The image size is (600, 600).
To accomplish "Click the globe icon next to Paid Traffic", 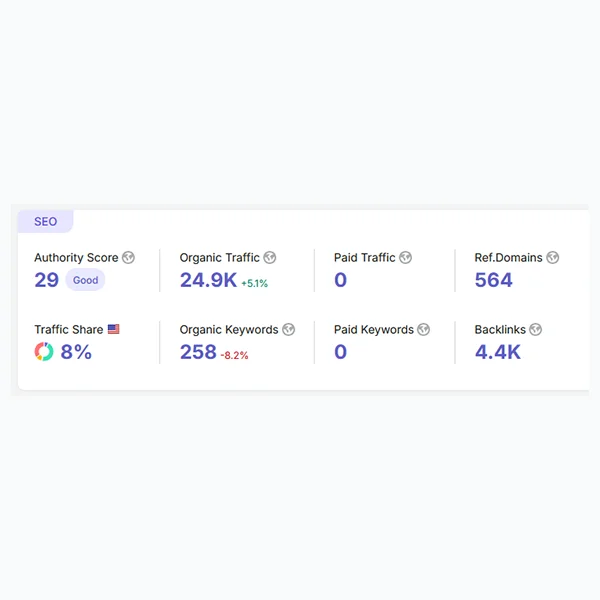I will (x=405, y=258).
